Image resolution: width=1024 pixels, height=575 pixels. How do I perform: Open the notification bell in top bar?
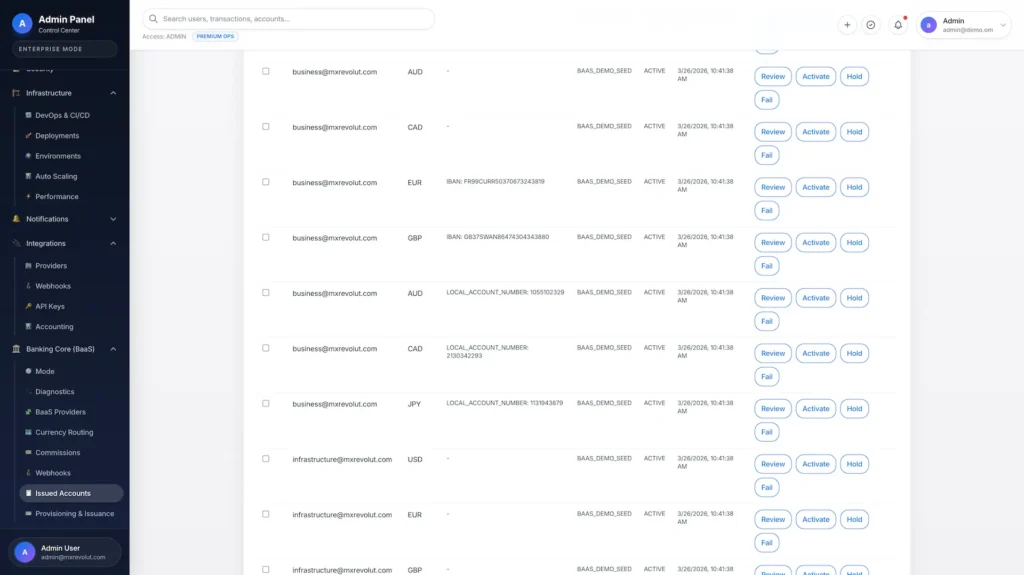point(898,25)
